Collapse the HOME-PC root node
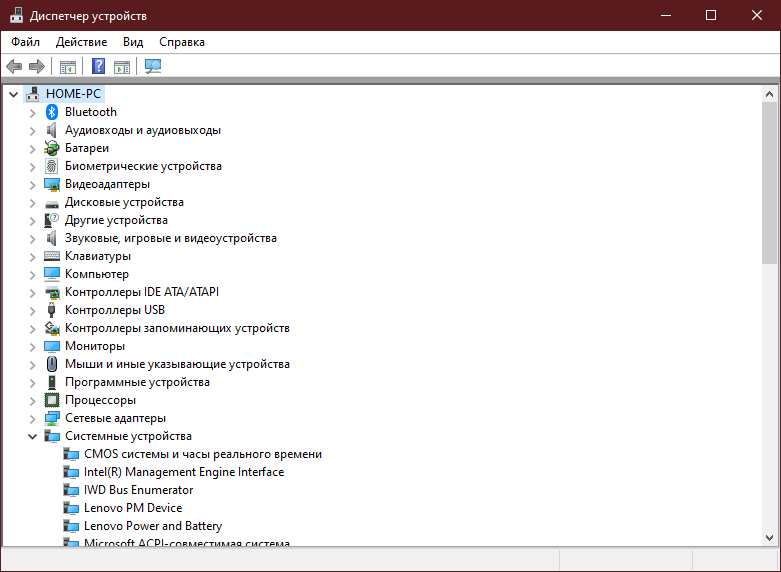Image resolution: width=781 pixels, height=572 pixels. (x=13, y=94)
